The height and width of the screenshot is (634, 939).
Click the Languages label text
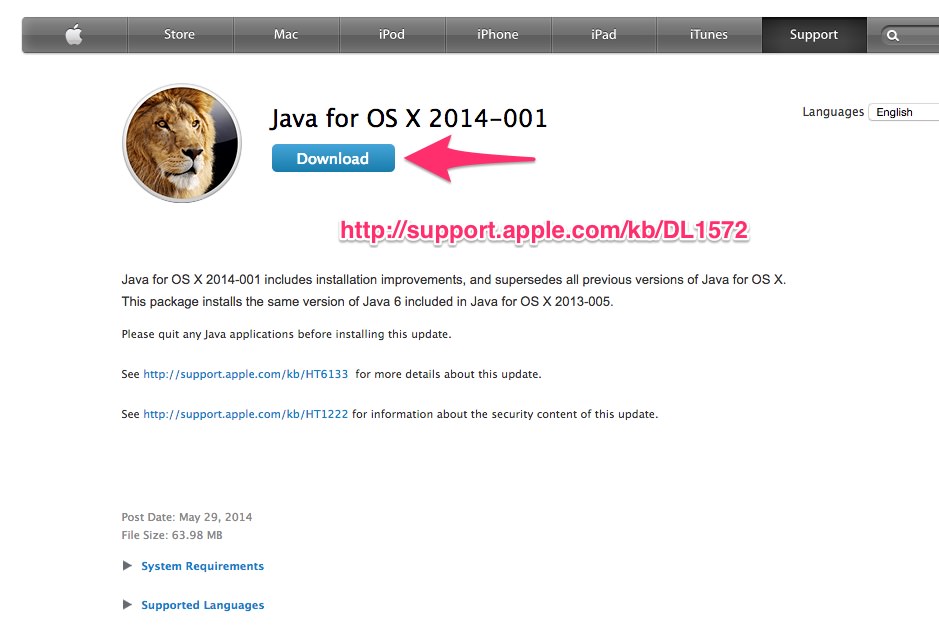point(833,112)
